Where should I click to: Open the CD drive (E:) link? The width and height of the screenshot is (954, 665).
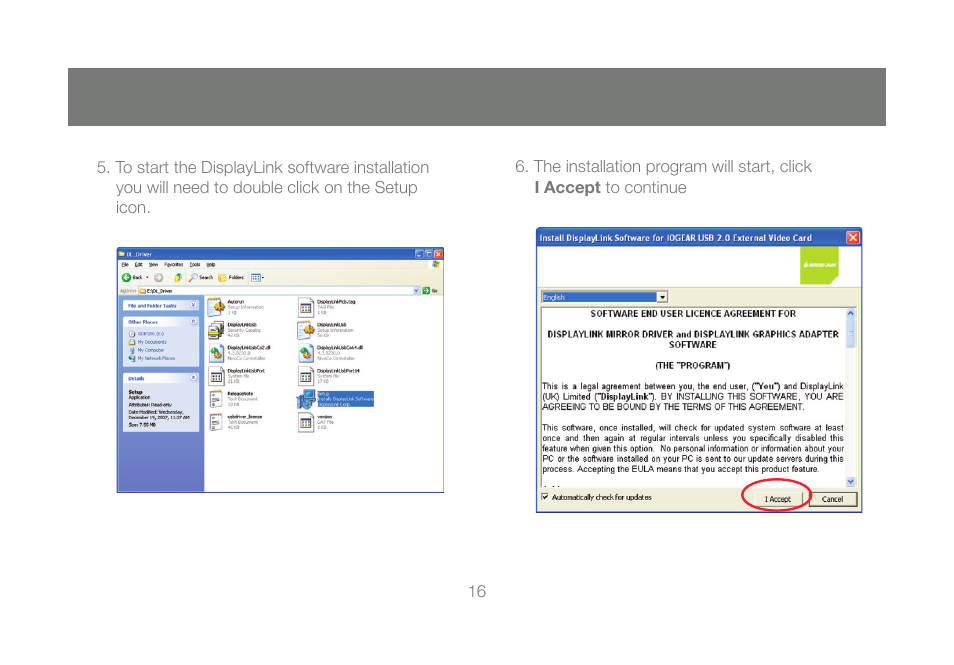(x=146, y=334)
